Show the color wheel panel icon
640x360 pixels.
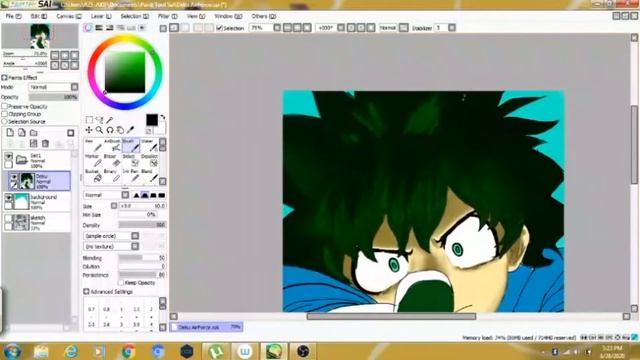[x=88, y=28]
